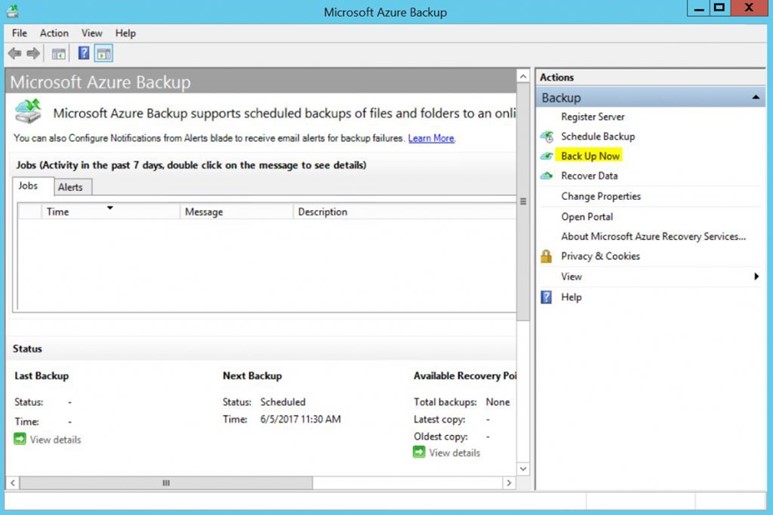The height and width of the screenshot is (515, 773).
Task: Click the vertical scrollbar up arrow
Action: click(523, 76)
